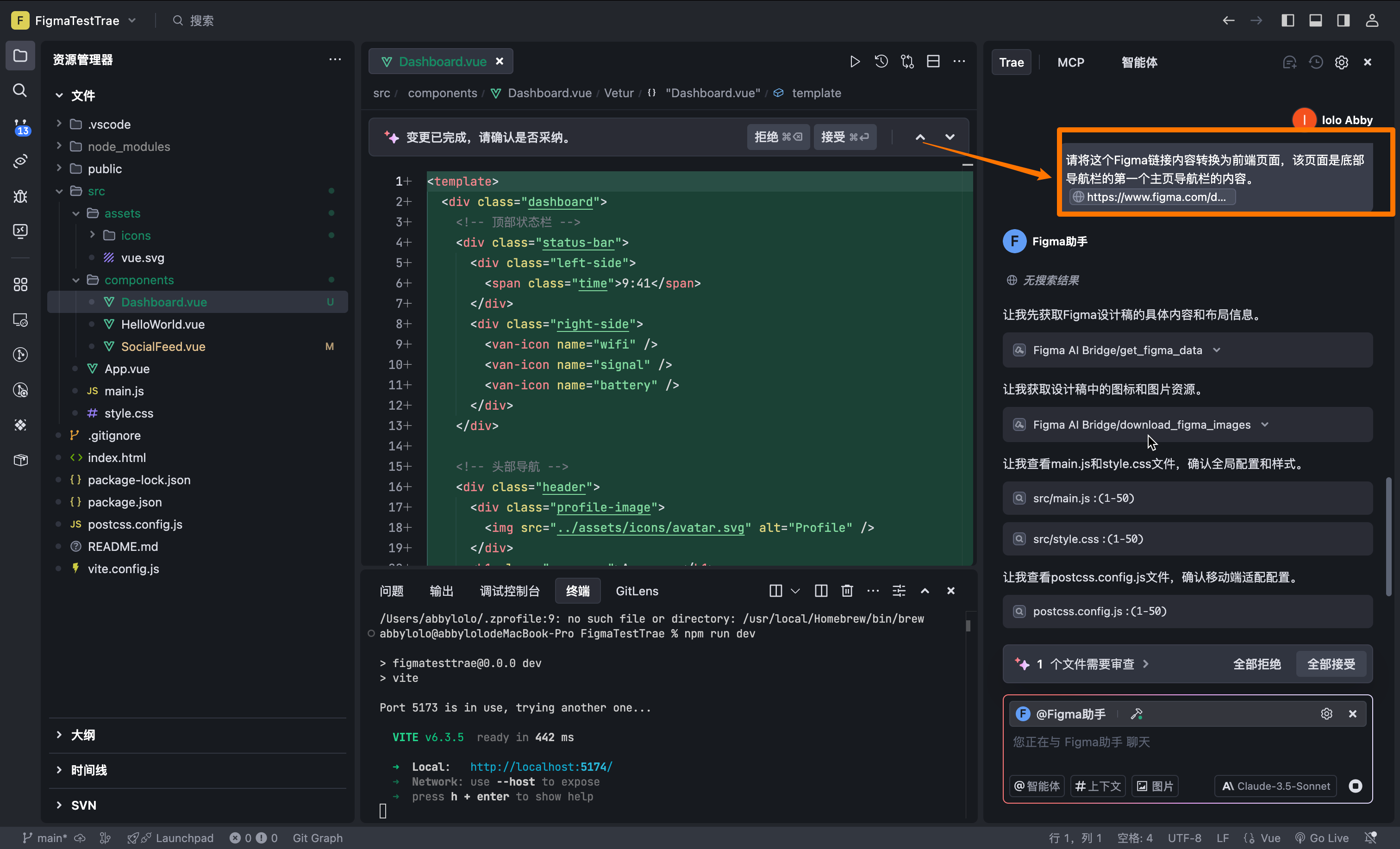Open file history clock icon in editor toolbar
1400x849 pixels.
pos(881,62)
